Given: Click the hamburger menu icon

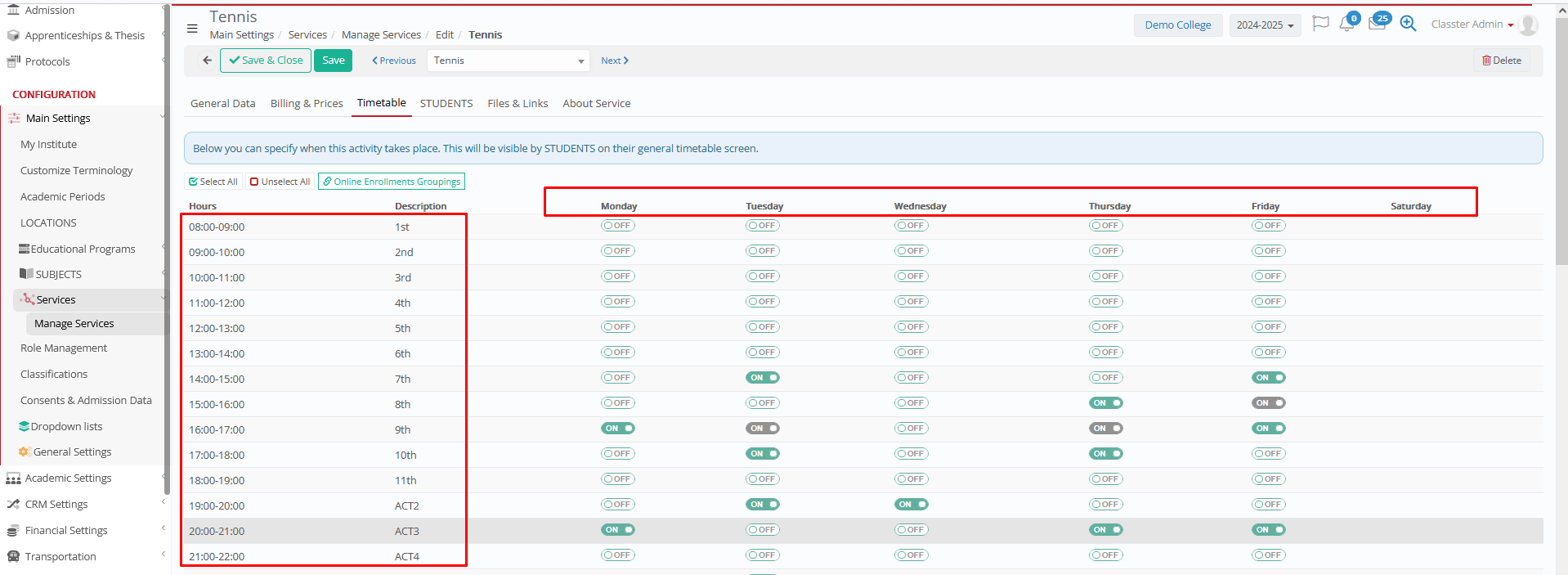Looking at the screenshot, I should [192, 29].
